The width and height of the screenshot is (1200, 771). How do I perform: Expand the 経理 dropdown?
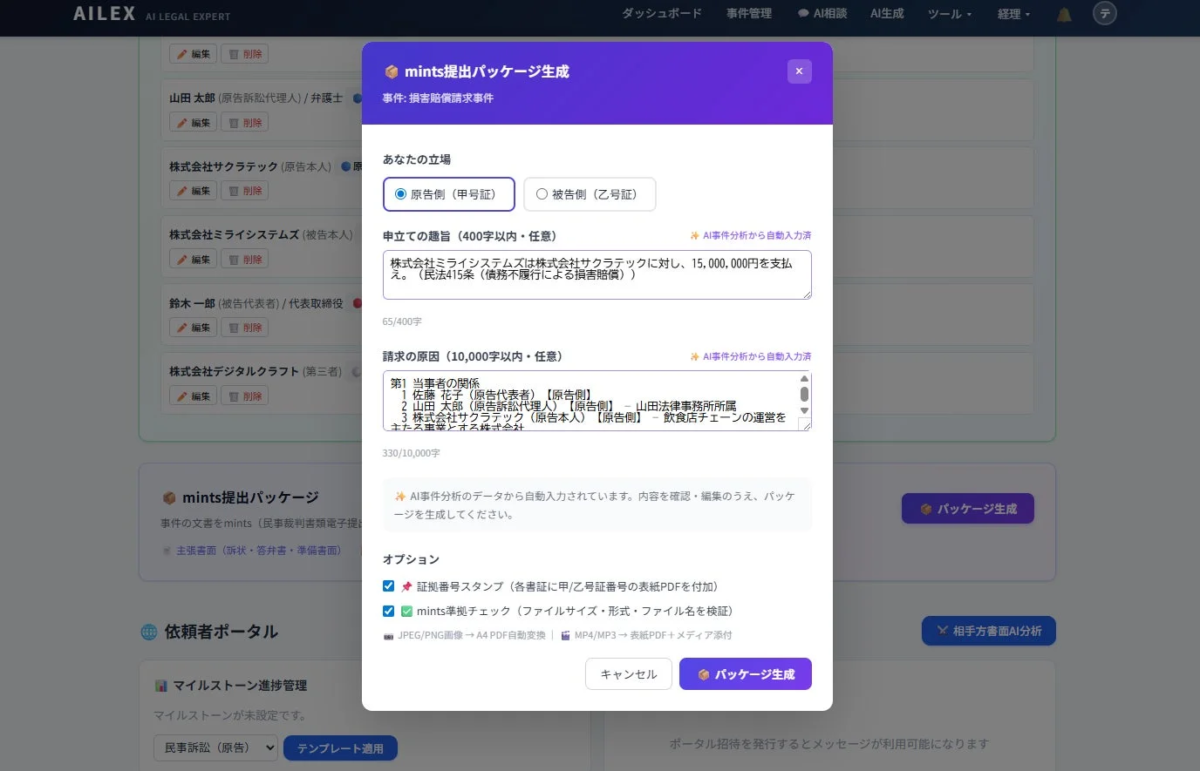pos(1013,14)
